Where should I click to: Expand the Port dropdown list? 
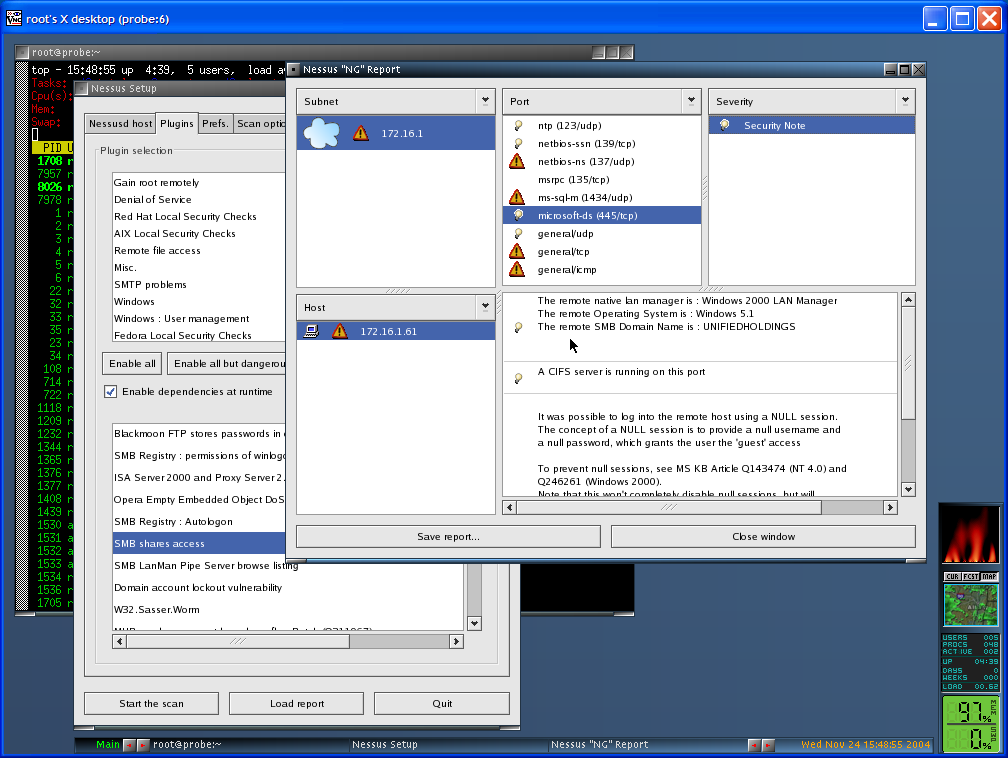click(691, 101)
